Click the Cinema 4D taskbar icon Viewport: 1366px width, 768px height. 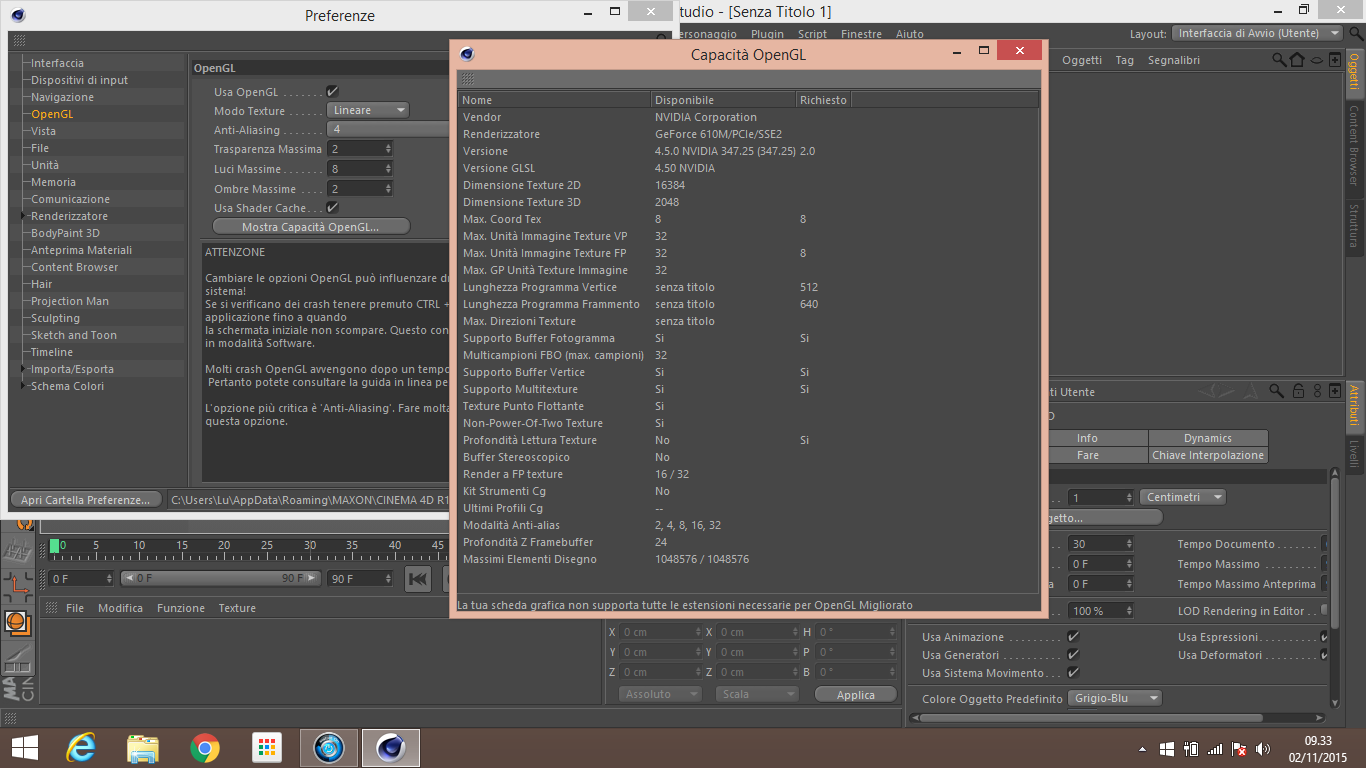[x=390, y=747]
